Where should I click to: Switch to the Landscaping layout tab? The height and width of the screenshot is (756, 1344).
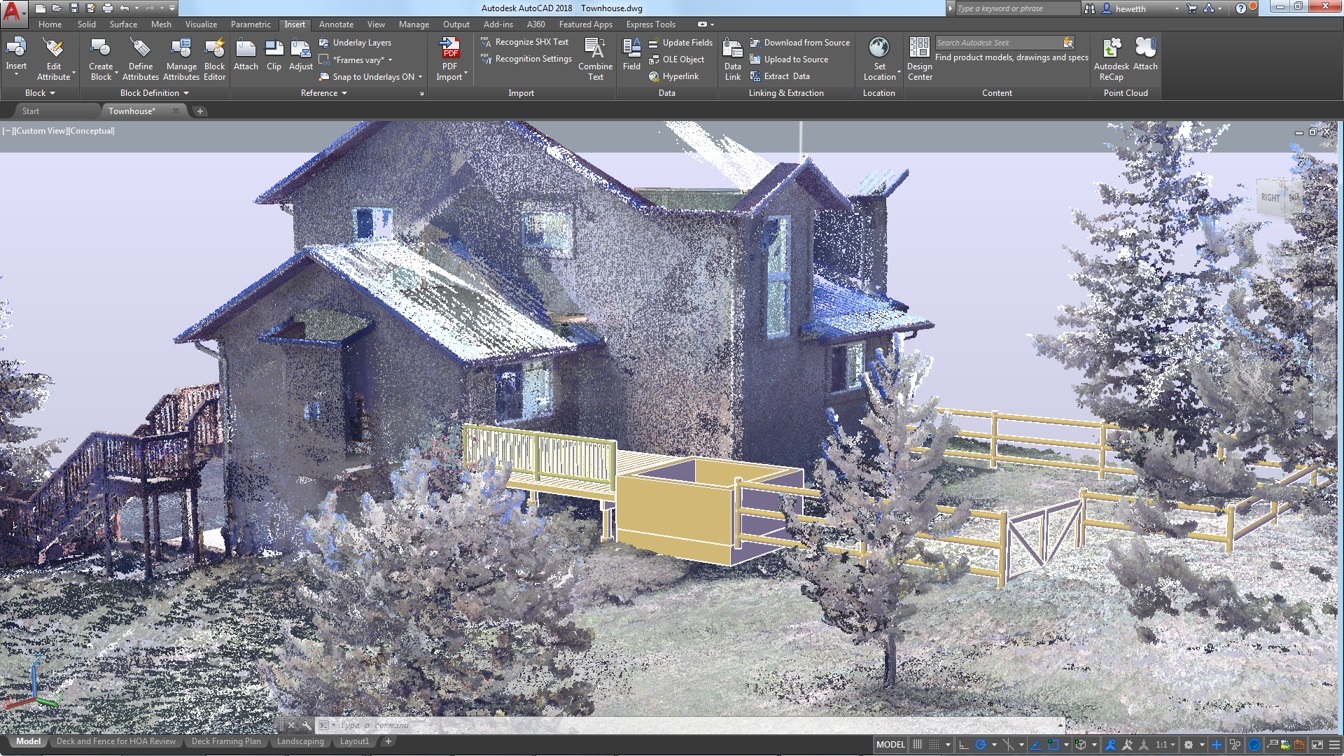tap(300, 741)
